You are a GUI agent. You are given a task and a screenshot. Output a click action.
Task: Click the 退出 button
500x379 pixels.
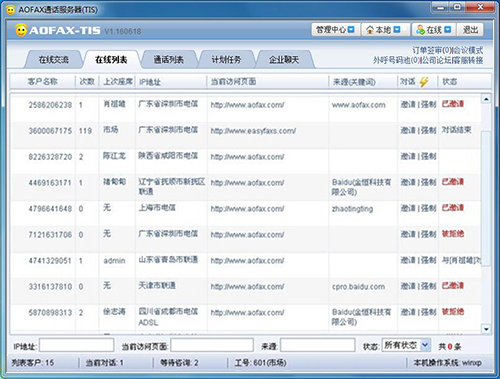tap(470, 30)
